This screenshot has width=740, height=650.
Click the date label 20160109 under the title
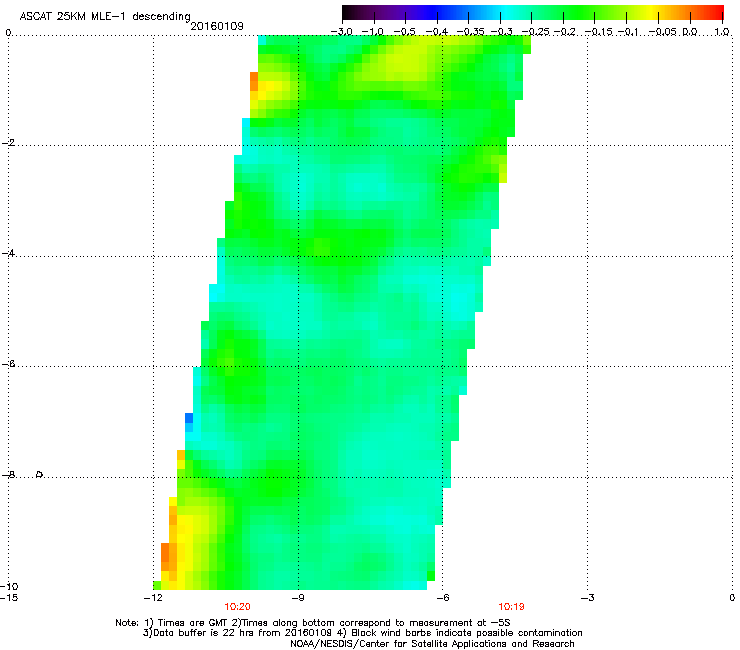pos(217,26)
